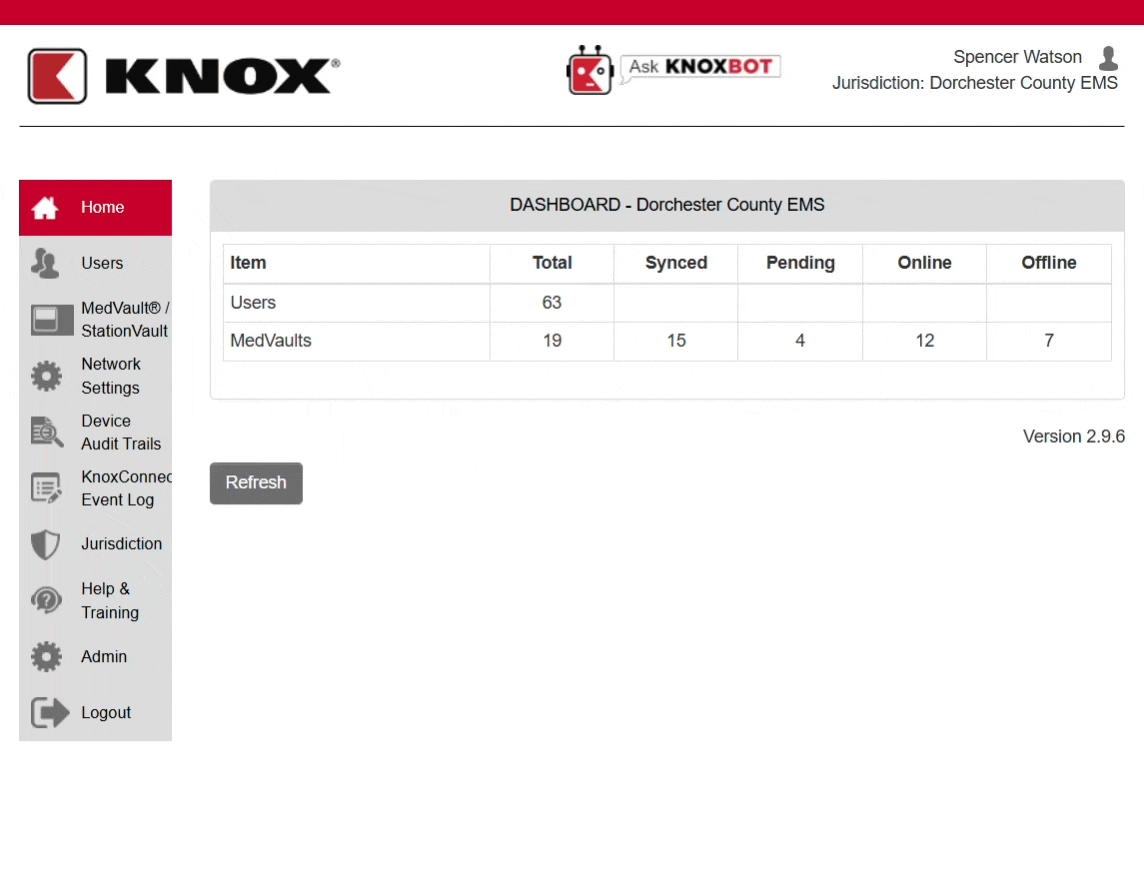Click the DASHBOARD - Dorchester County EMS title

point(667,205)
